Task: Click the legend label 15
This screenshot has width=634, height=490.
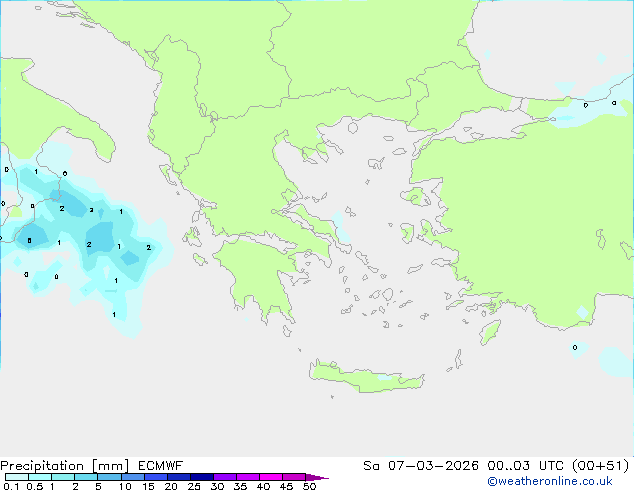Action: click(x=148, y=486)
